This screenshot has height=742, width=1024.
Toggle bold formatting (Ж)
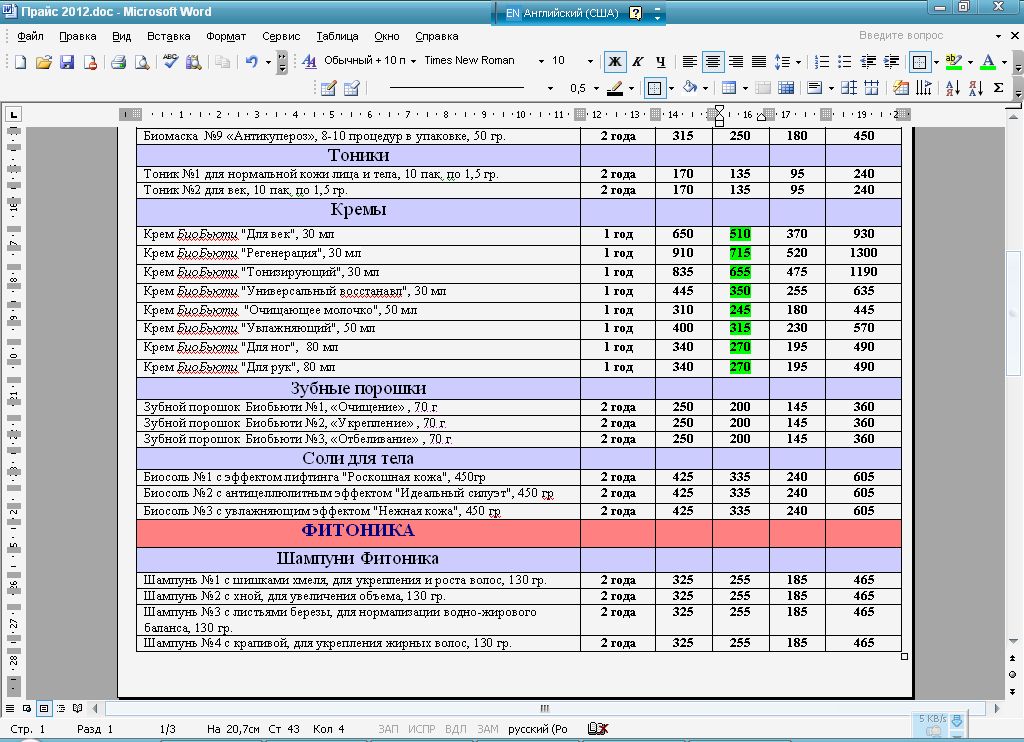[615, 61]
